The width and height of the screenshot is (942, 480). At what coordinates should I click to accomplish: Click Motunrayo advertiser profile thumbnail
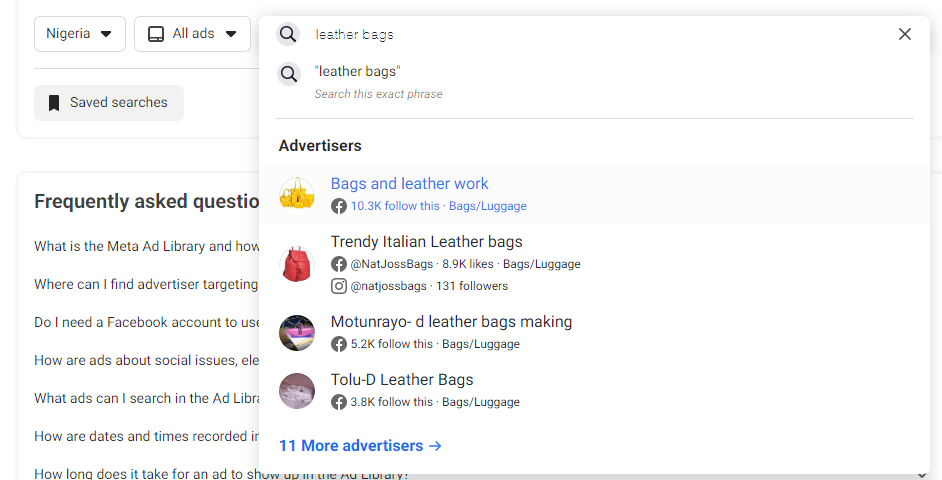[297, 333]
